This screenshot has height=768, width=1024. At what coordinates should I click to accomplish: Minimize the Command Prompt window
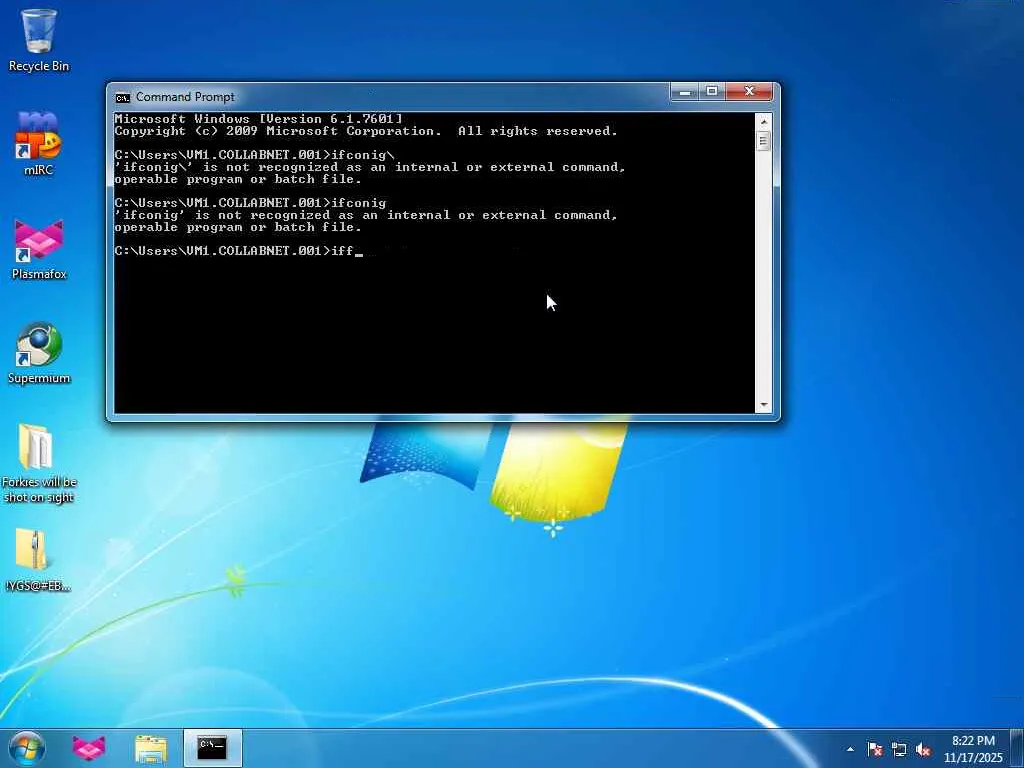(x=684, y=92)
